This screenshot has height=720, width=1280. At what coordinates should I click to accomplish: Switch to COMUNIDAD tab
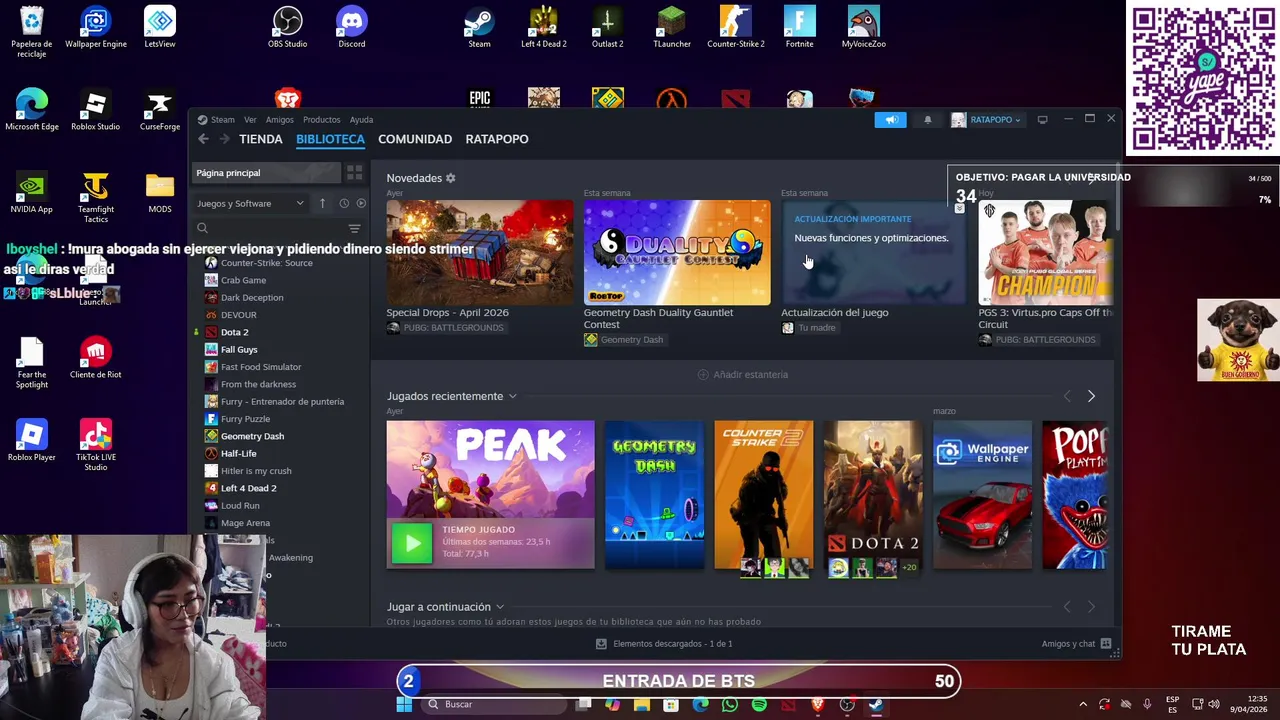coord(415,139)
